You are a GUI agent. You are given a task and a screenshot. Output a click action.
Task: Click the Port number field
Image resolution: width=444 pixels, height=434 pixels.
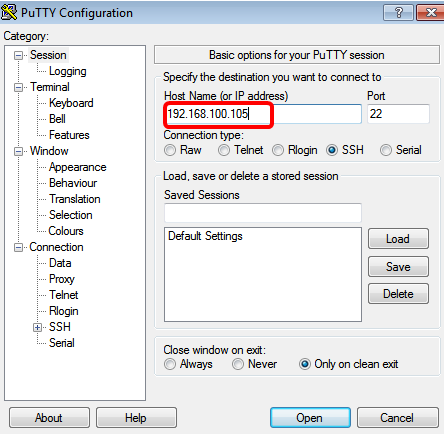pos(398,114)
